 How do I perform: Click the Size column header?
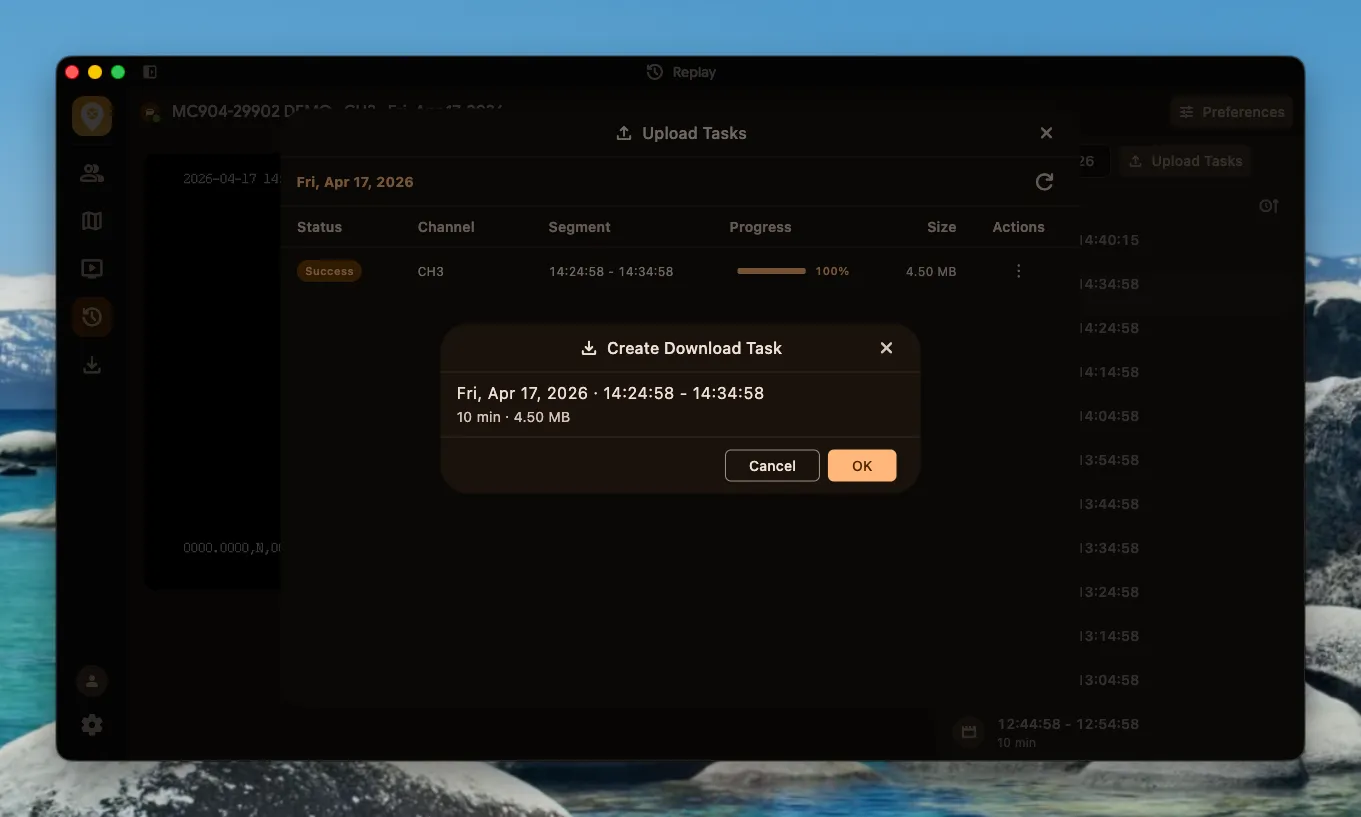941,227
